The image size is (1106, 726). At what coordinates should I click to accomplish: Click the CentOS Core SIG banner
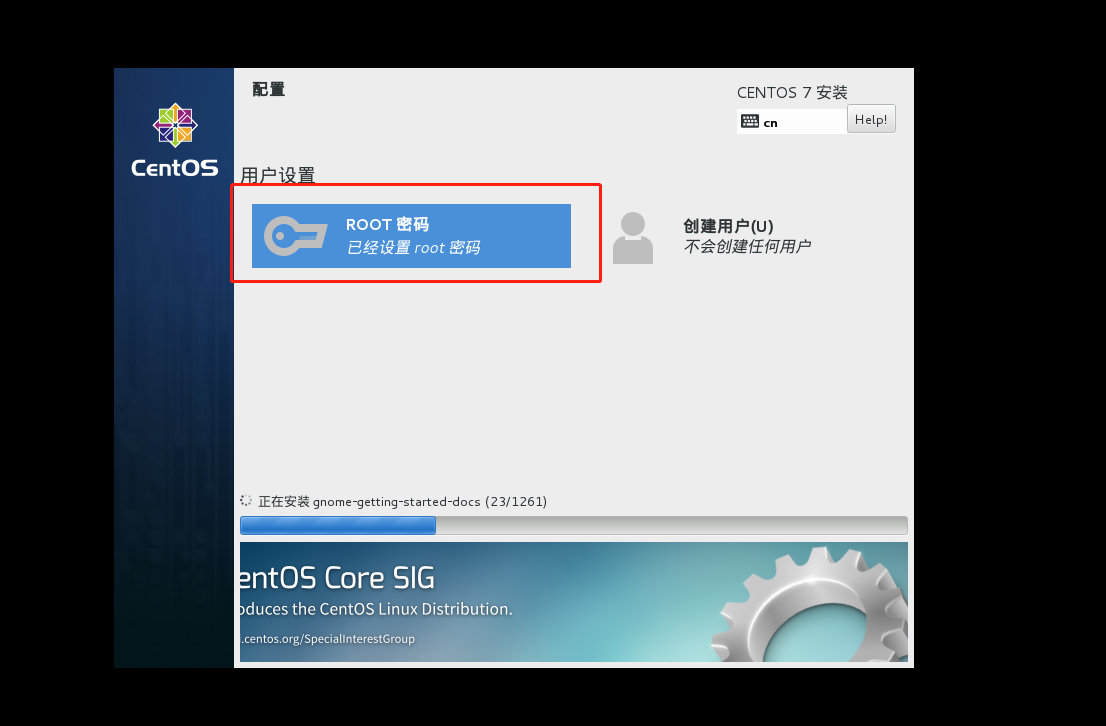pos(573,602)
